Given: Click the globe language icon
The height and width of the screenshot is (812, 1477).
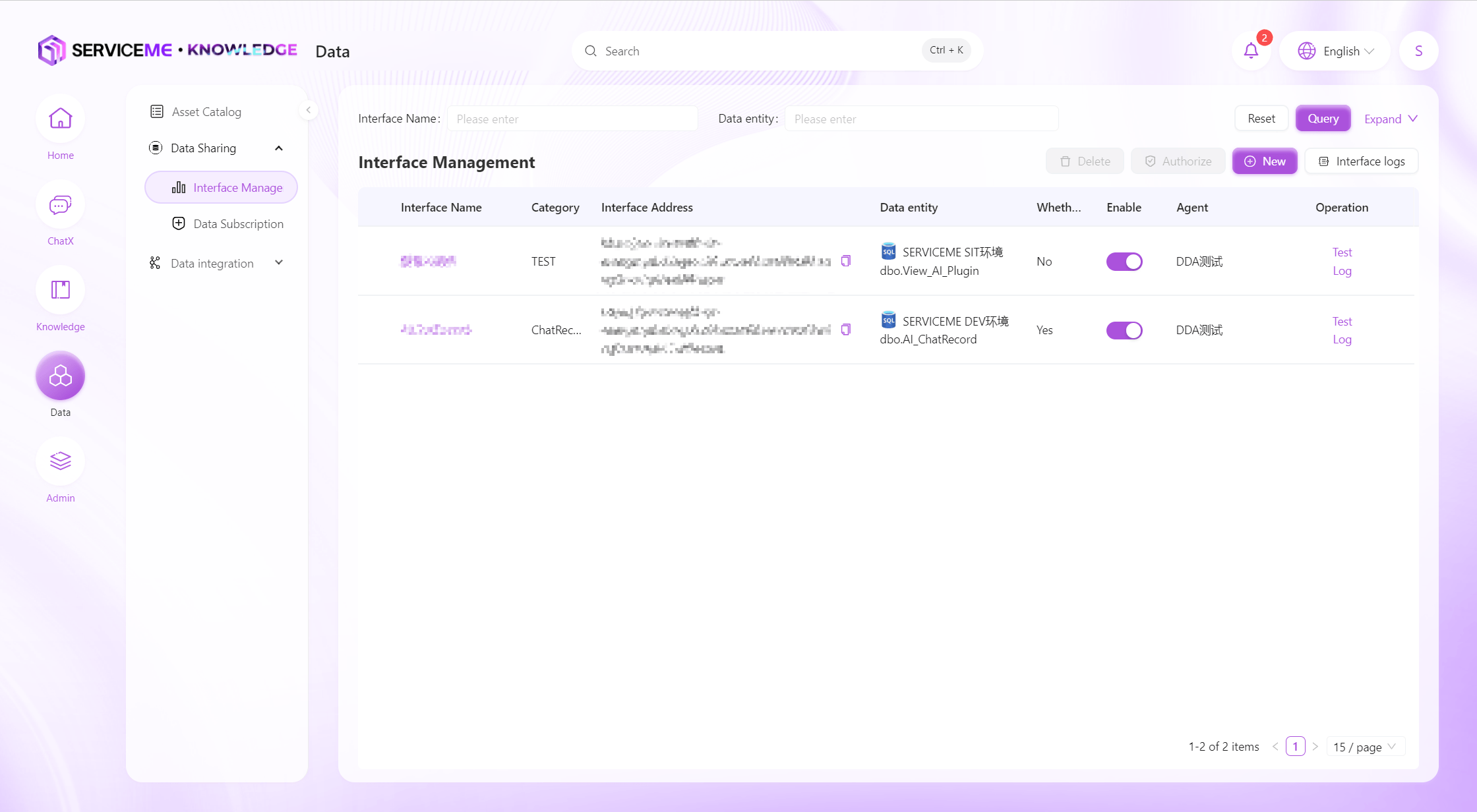Looking at the screenshot, I should pos(1306,51).
